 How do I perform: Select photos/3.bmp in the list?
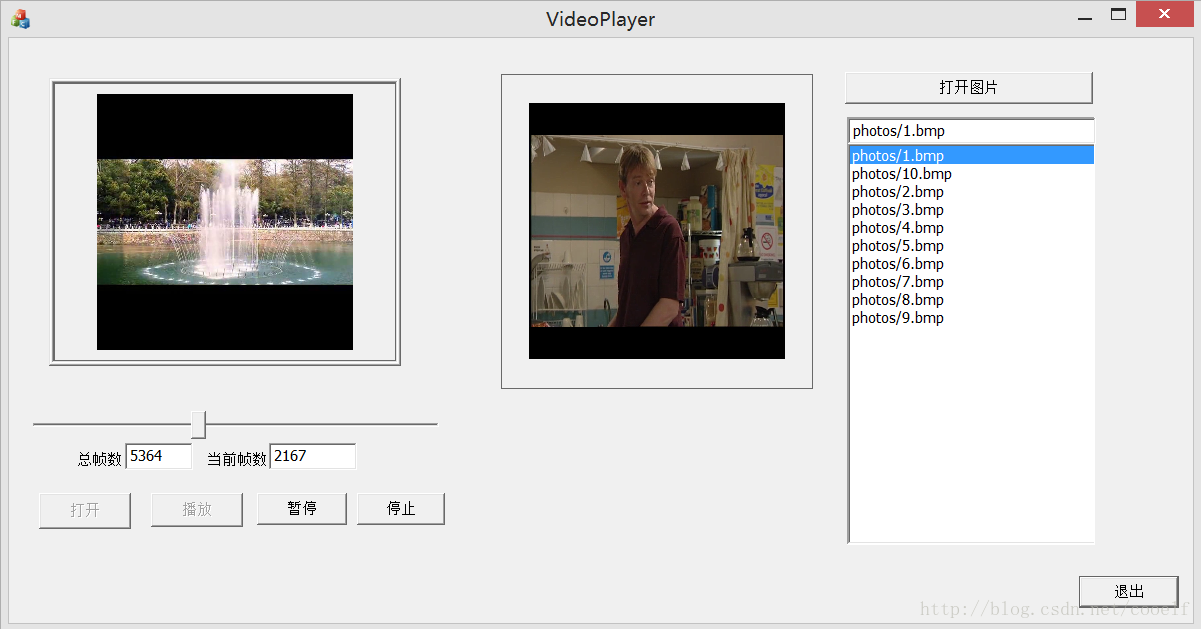click(971, 210)
